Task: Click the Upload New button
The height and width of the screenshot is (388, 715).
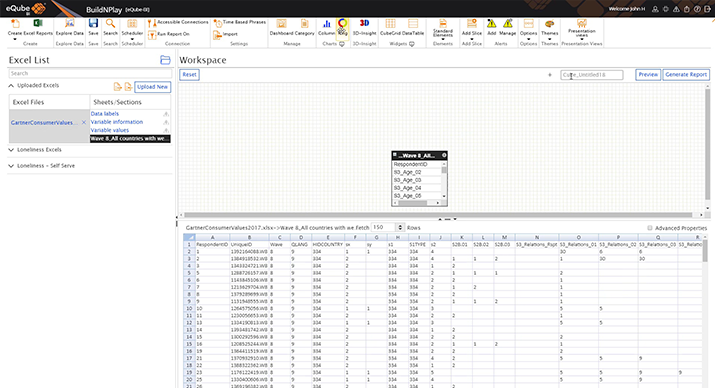Action: click(152, 87)
